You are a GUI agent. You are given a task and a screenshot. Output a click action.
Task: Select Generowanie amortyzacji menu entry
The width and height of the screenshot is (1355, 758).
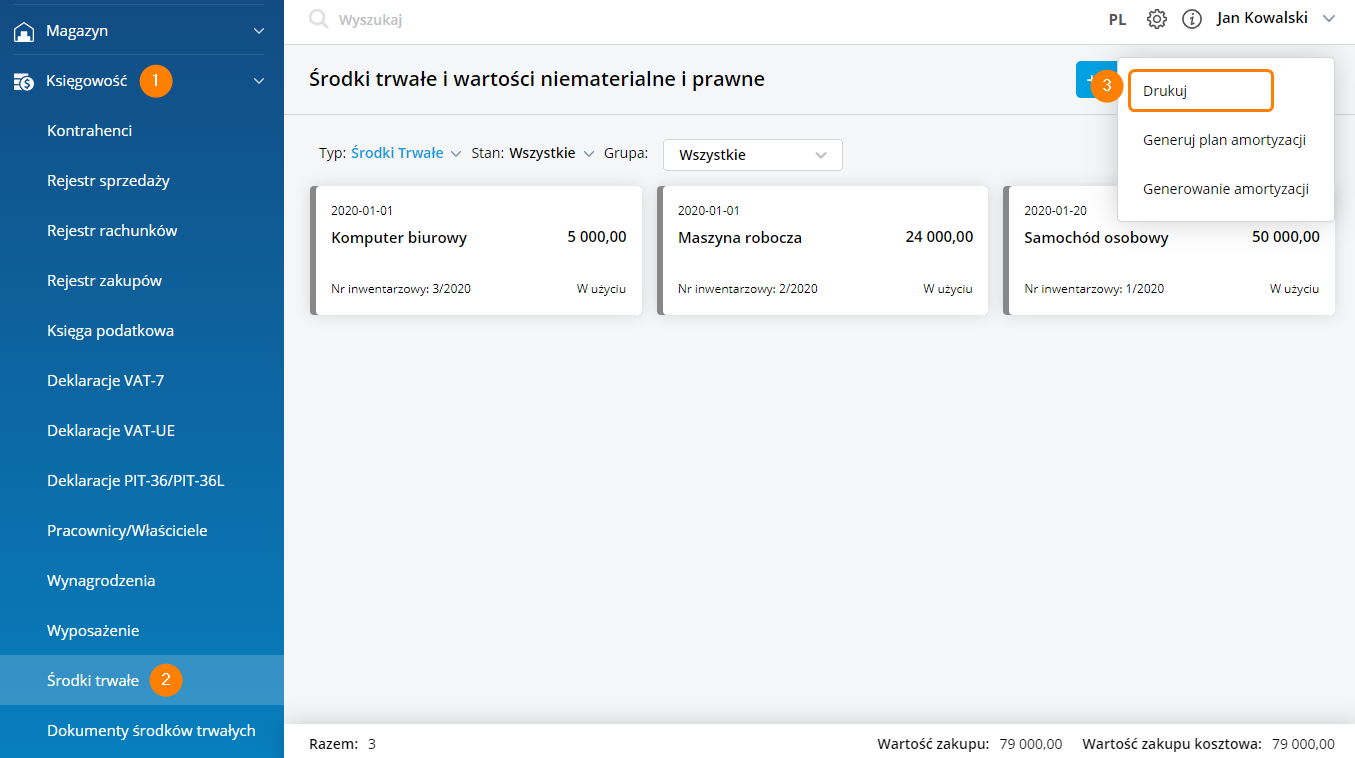(1225, 189)
